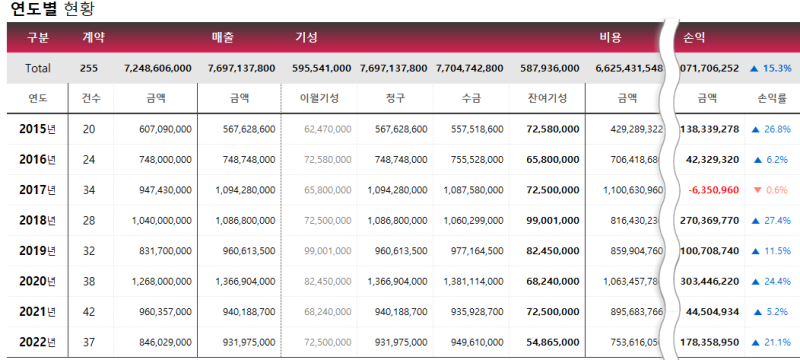Select the 2020년 year row label
This screenshot has width=800, height=360.
[37, 281]
